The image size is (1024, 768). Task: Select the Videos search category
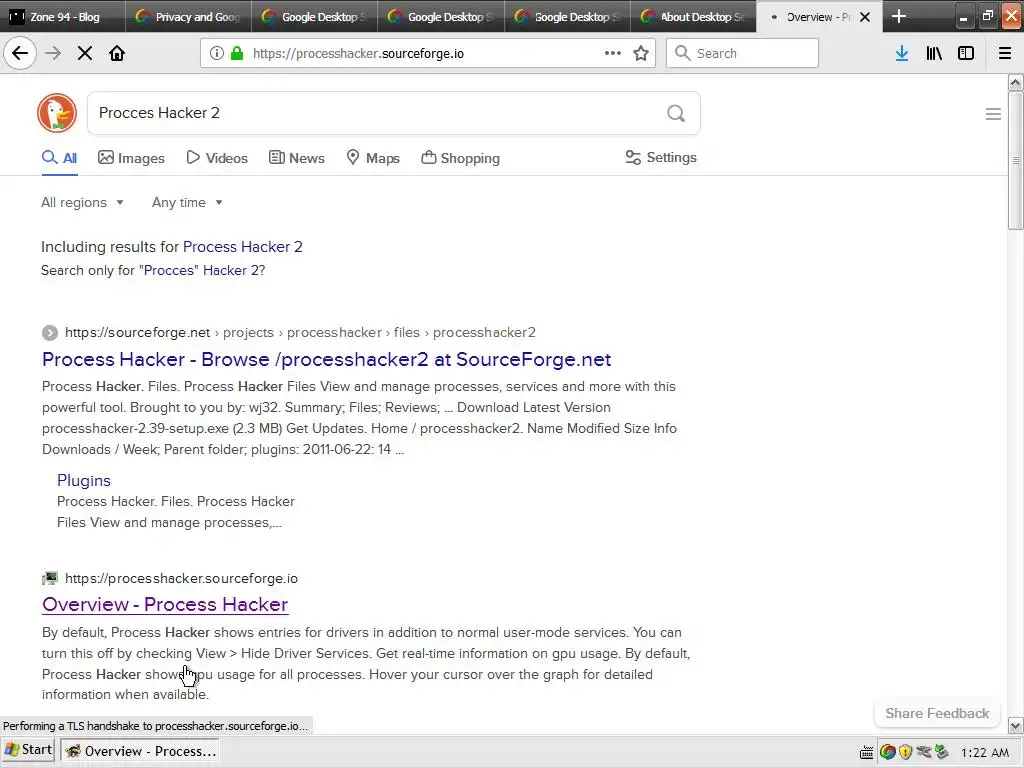point(217,158)
